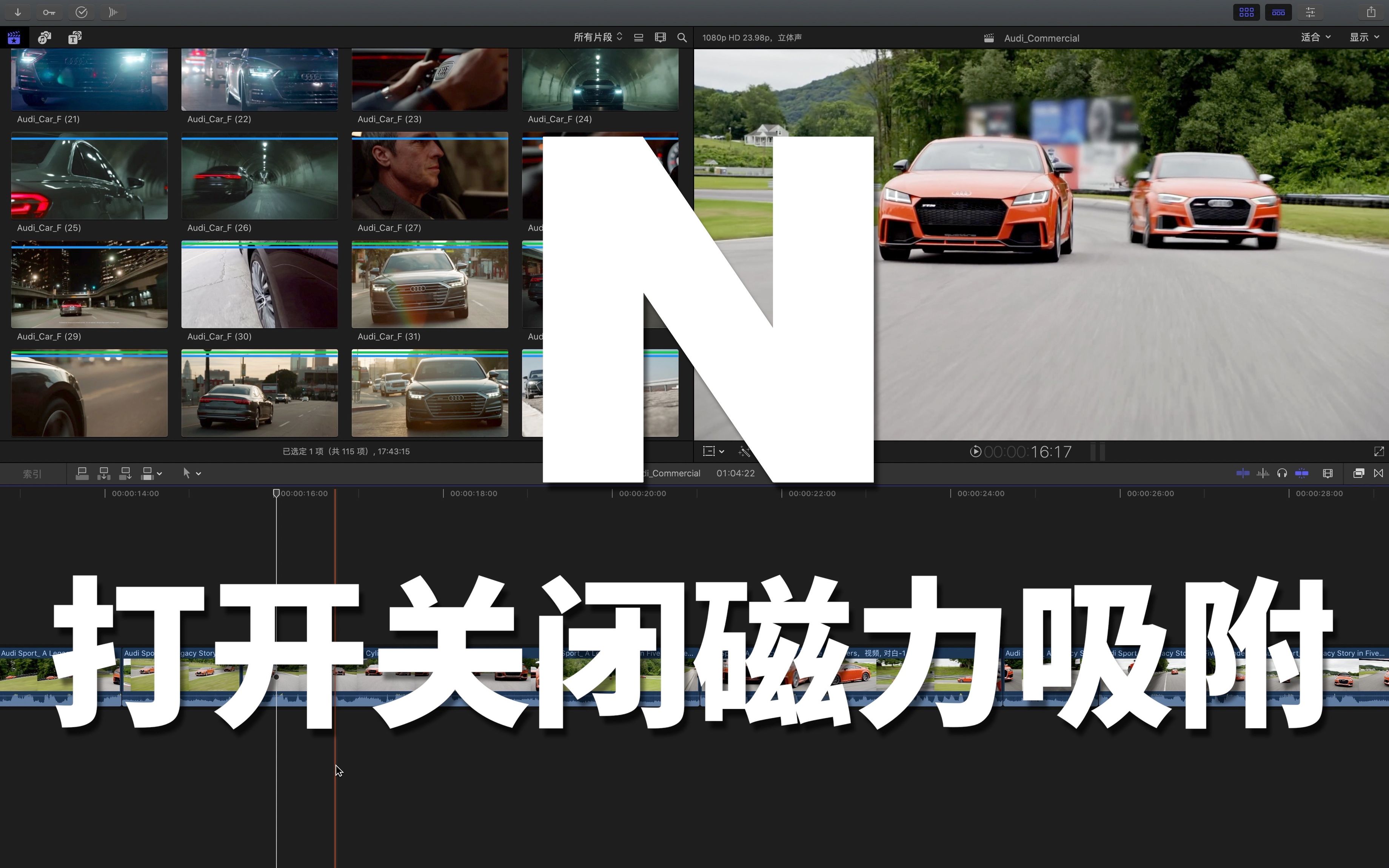Open the extensions waveform icon in top toolbar
This screenshot has height=868, width=1389.
114,12
